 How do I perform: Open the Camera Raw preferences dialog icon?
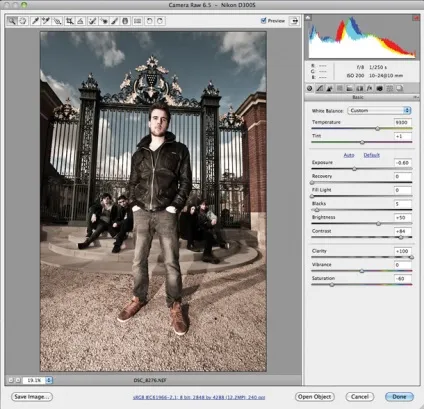137,21
